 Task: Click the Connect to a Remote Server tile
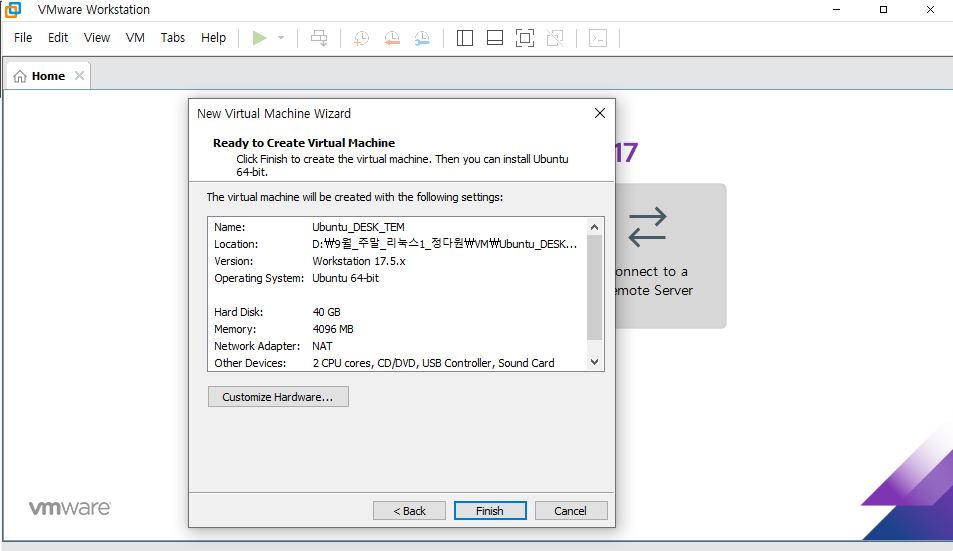(670, 256)
